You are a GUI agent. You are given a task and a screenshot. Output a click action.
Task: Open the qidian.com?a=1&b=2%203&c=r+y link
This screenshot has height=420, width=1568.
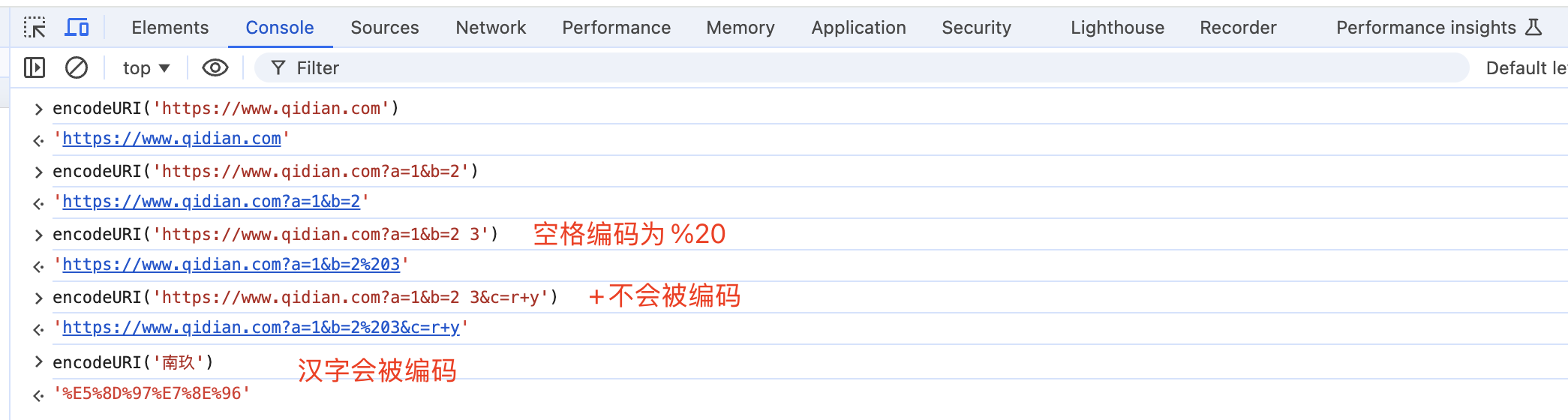point(261,328)
